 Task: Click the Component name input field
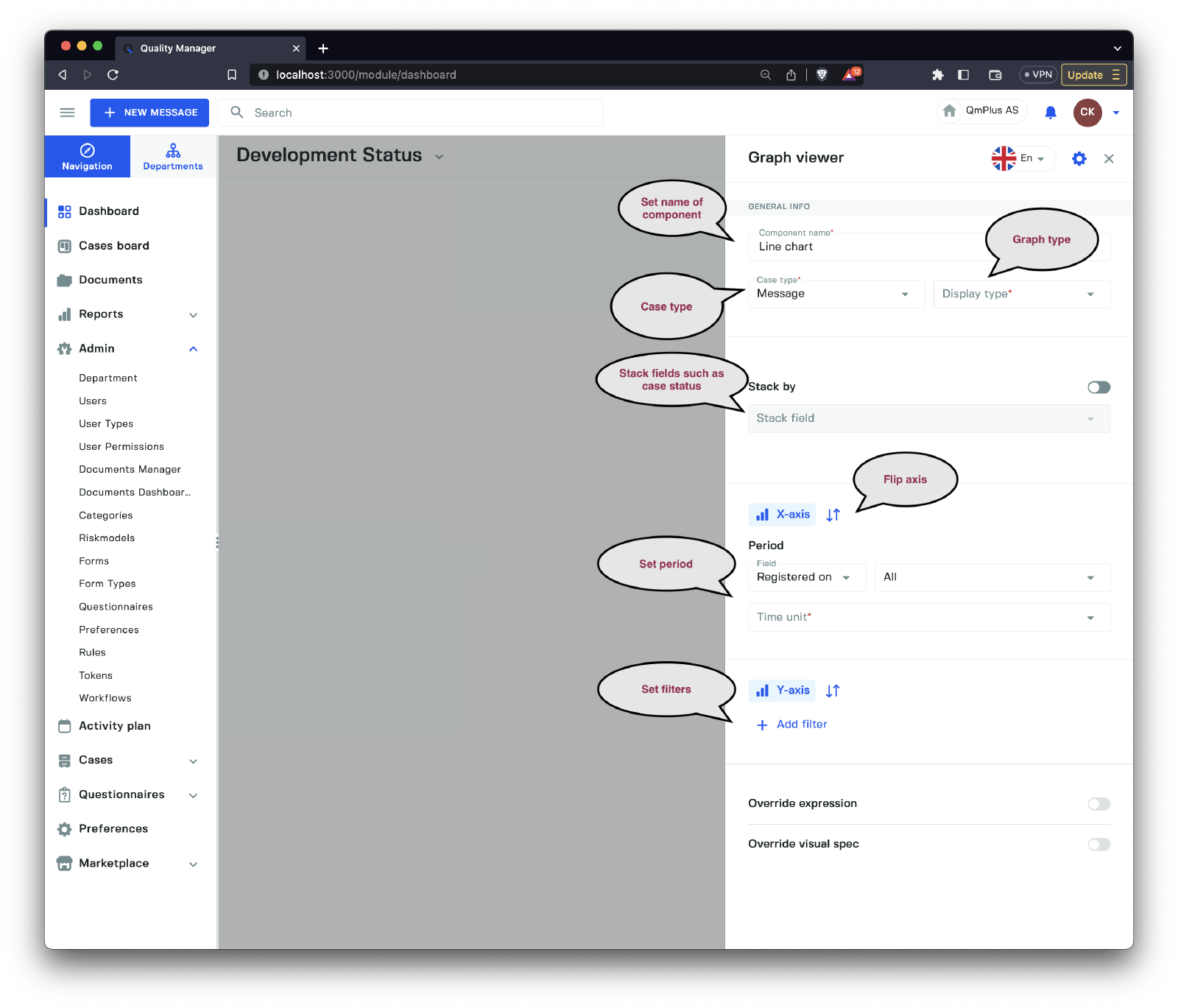(861, 247)
